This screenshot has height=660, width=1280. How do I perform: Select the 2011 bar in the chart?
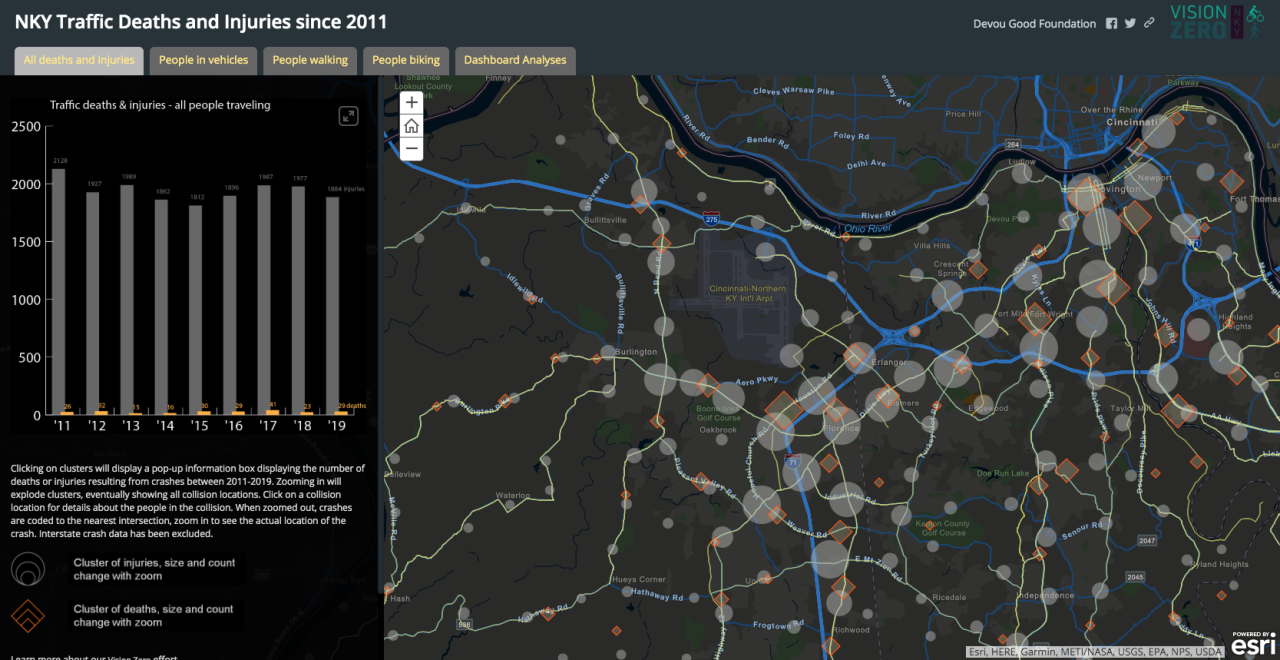tap(60, 290)
